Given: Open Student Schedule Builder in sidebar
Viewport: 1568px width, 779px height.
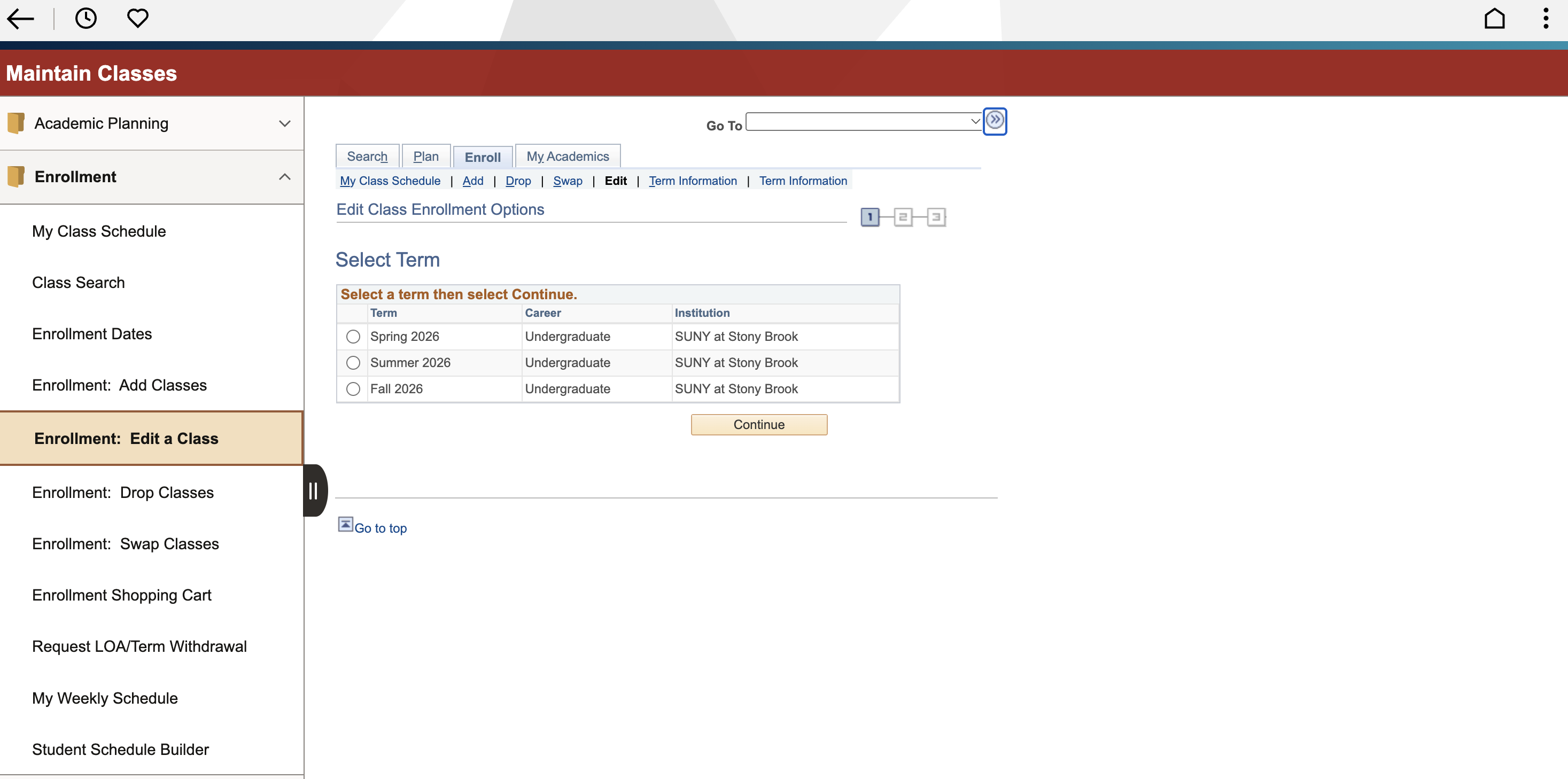Looking at the screenshot, I should [152, 749].
